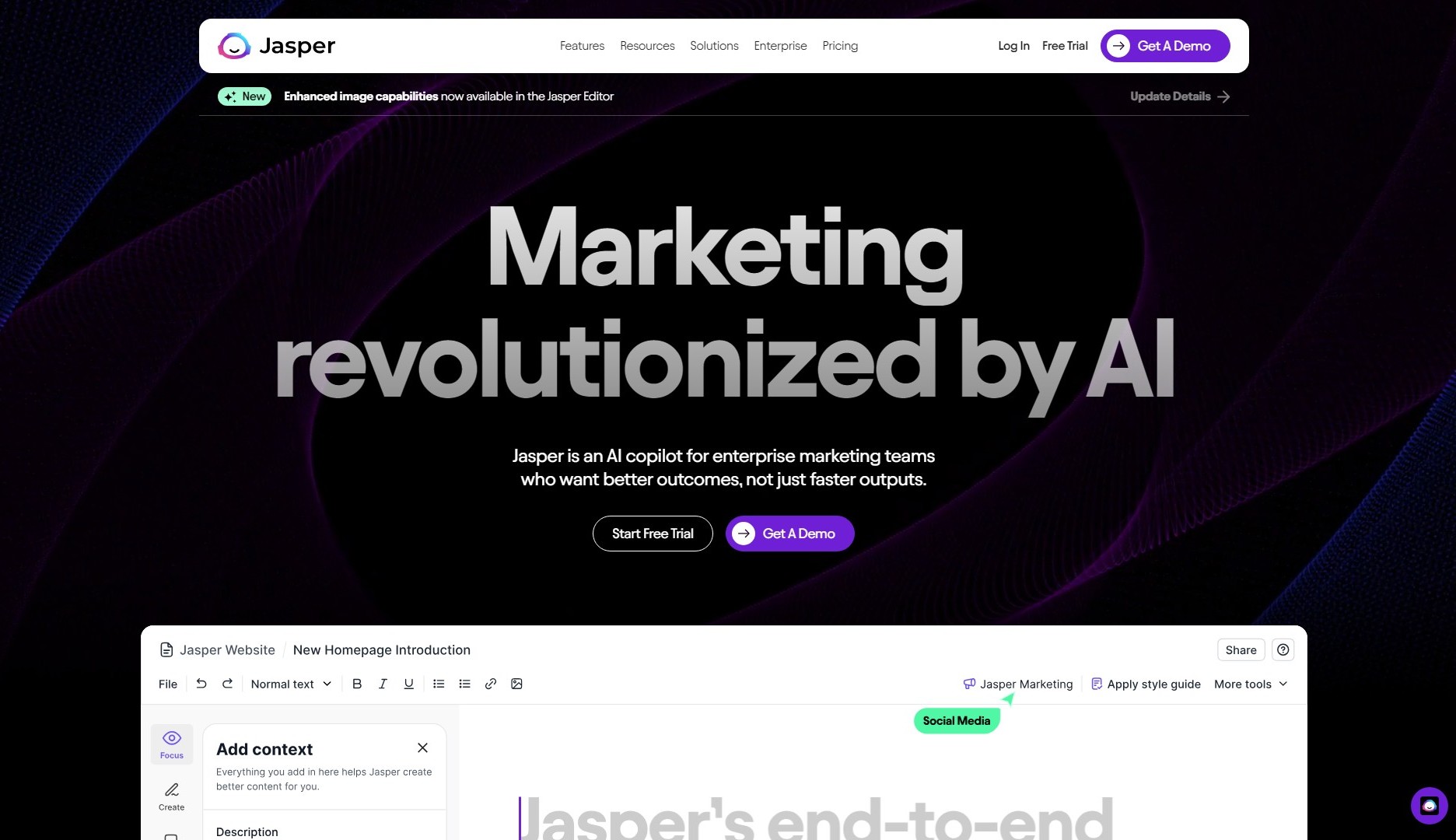This screenshot has height=840, width=1456.
Task: Click the Log In link
Action: (1013, 46)
